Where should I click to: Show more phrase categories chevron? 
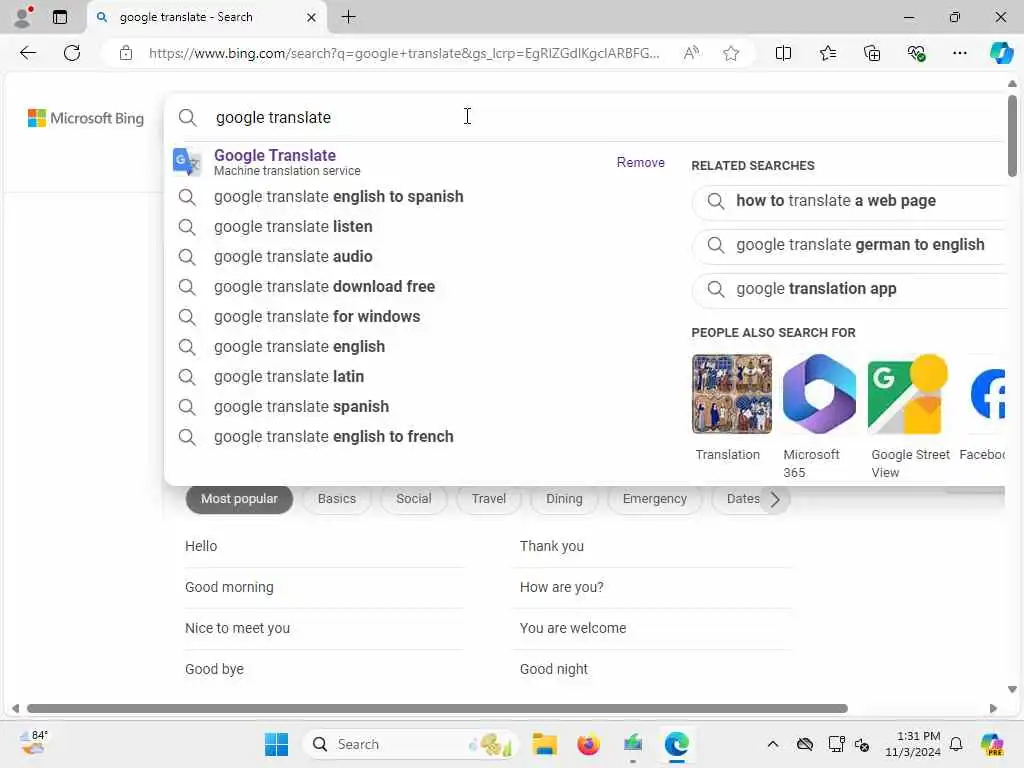(775, 500)
